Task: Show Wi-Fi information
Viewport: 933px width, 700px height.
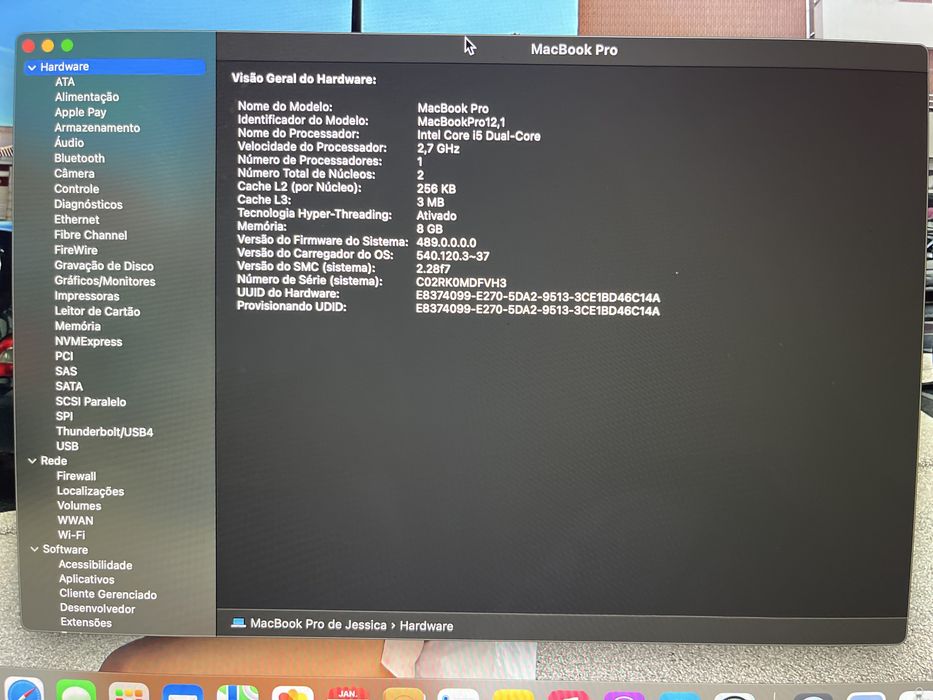Action: pyautogui.click(x=71, y=535)
